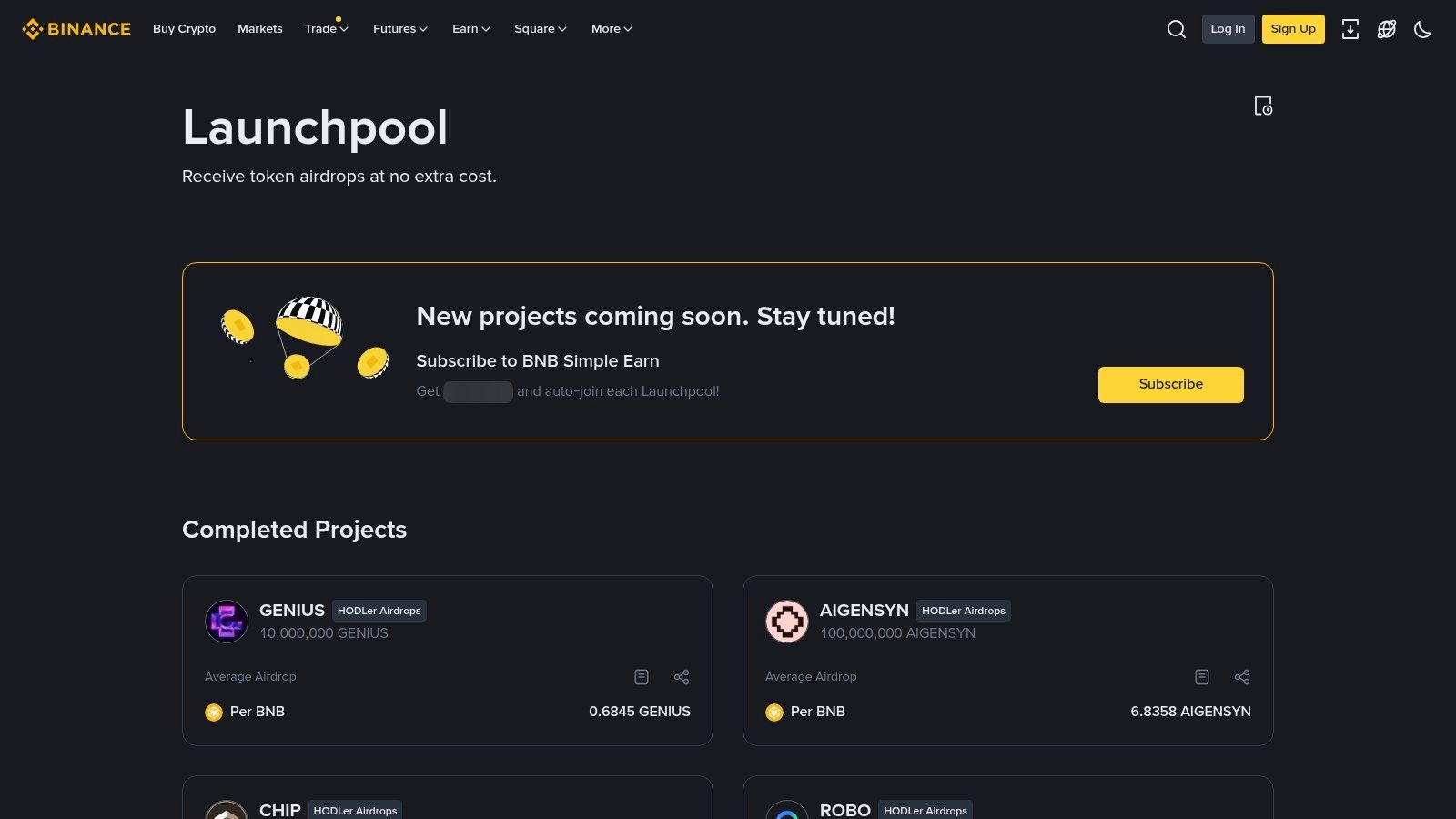The width and height of the screenshot is (1456, 819).
Task: Expand the More dropdown
Action: tap(612, 29)
